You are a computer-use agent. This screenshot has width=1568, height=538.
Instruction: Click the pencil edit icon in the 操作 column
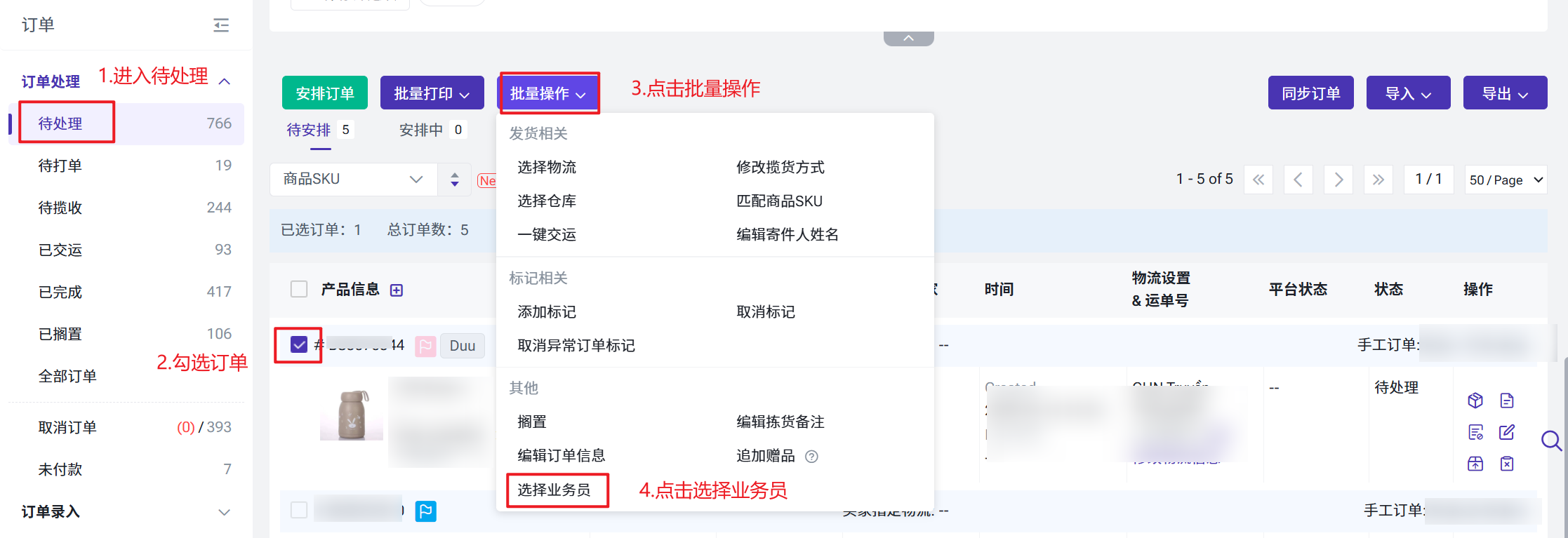(1506, 432)
